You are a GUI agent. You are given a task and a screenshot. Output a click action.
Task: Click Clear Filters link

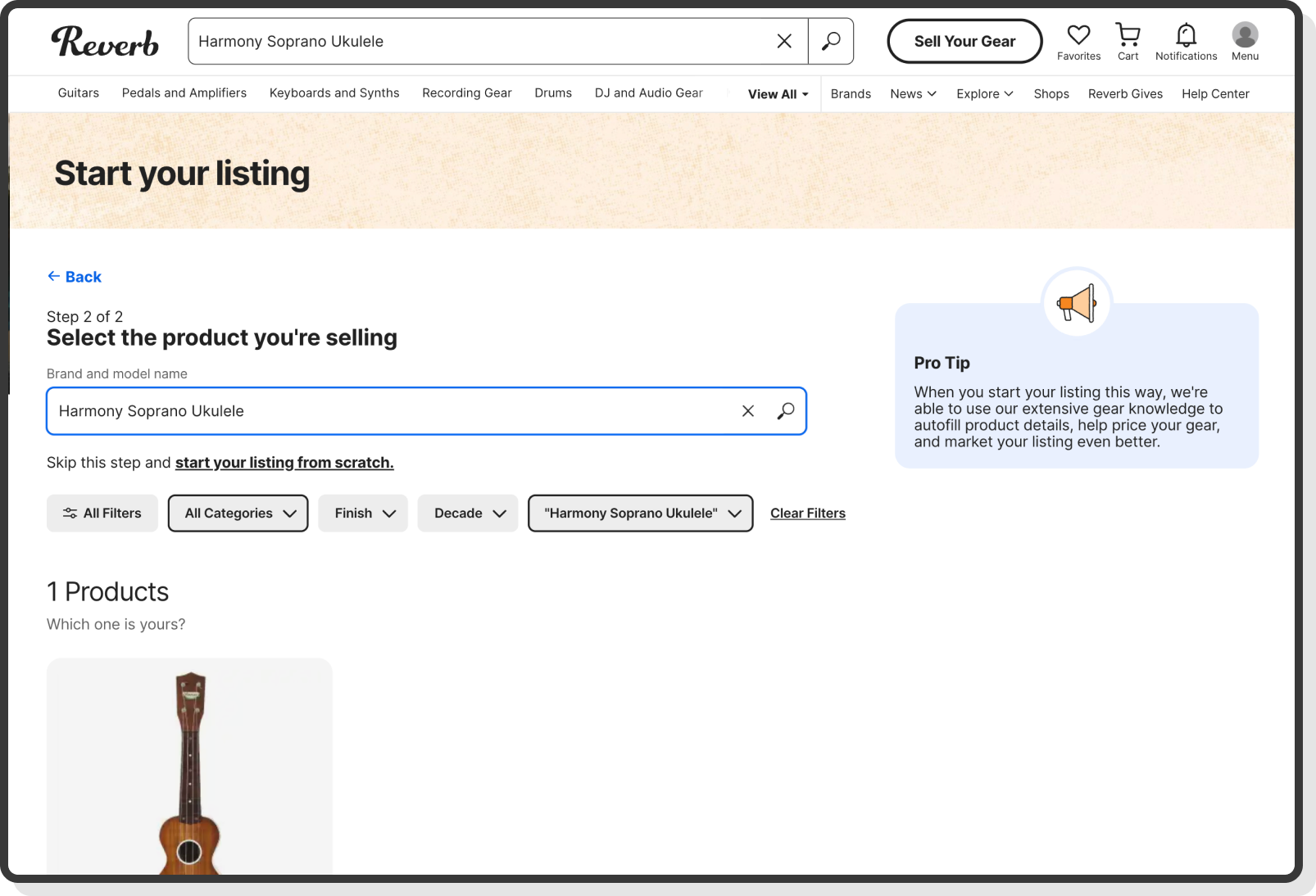tap(807, 514)
